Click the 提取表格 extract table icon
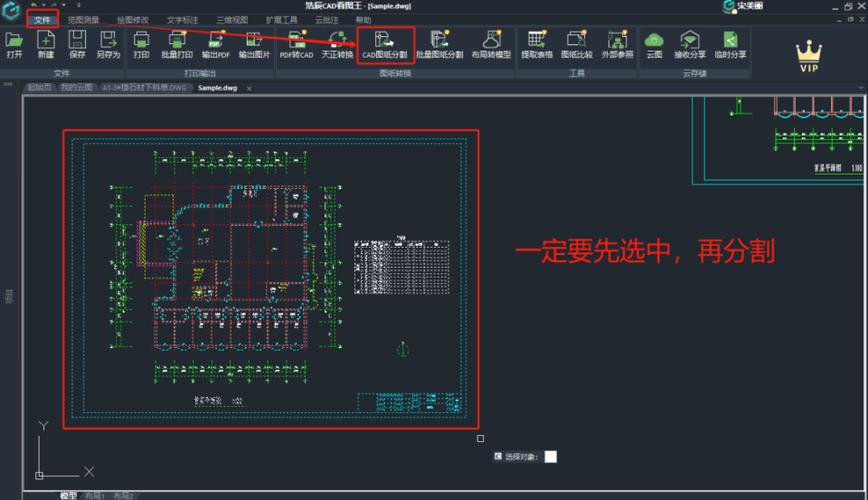868x500 pixels. click(x=537, y=44)
